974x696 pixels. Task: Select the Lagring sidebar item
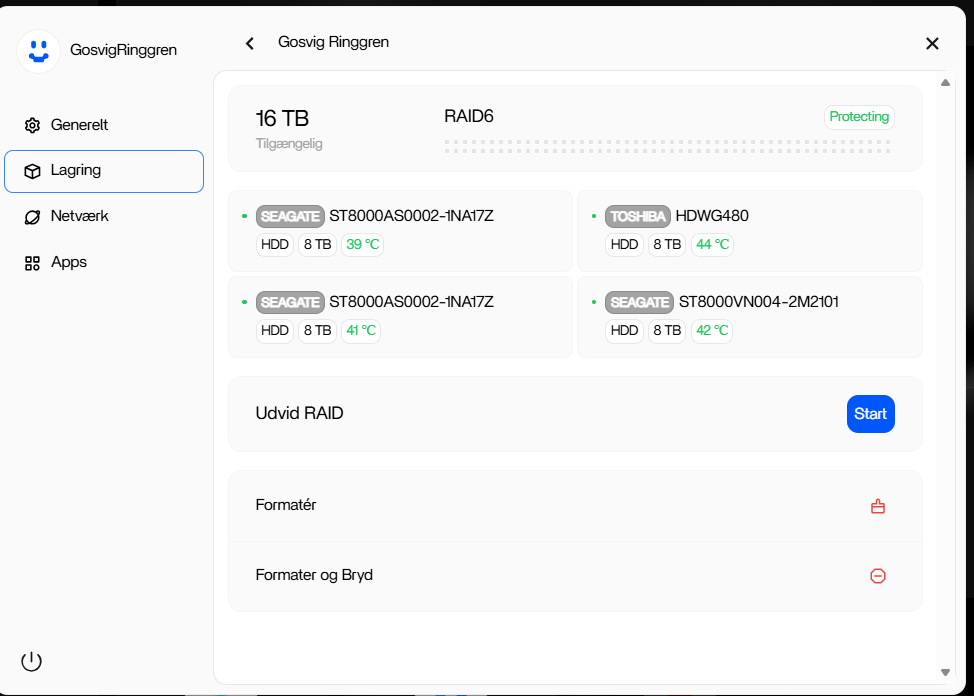[x=104, y=171]
